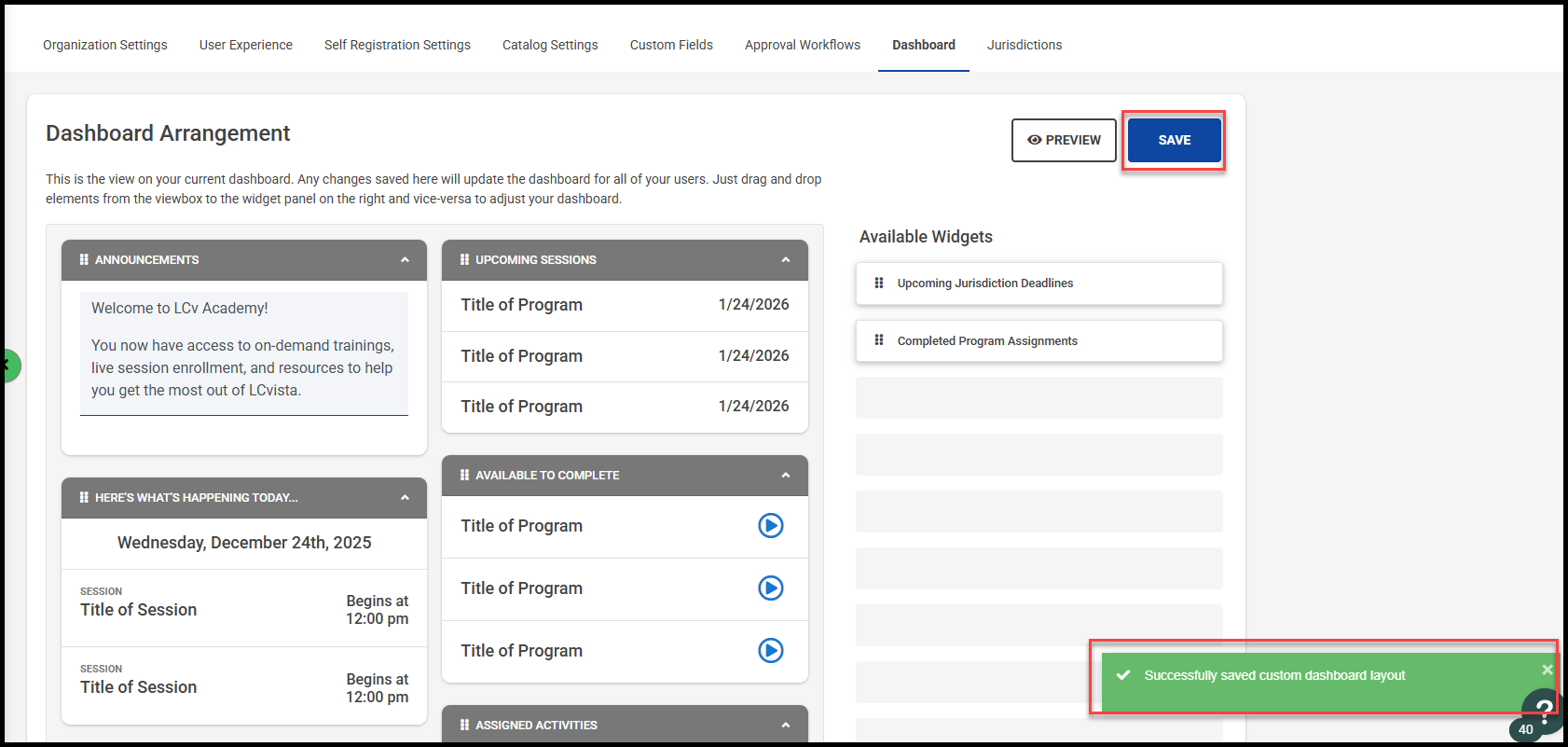The height and width of the screenshot is (747, 1568).
Task: Click the Save button
Action: [x=1174, y=140]
